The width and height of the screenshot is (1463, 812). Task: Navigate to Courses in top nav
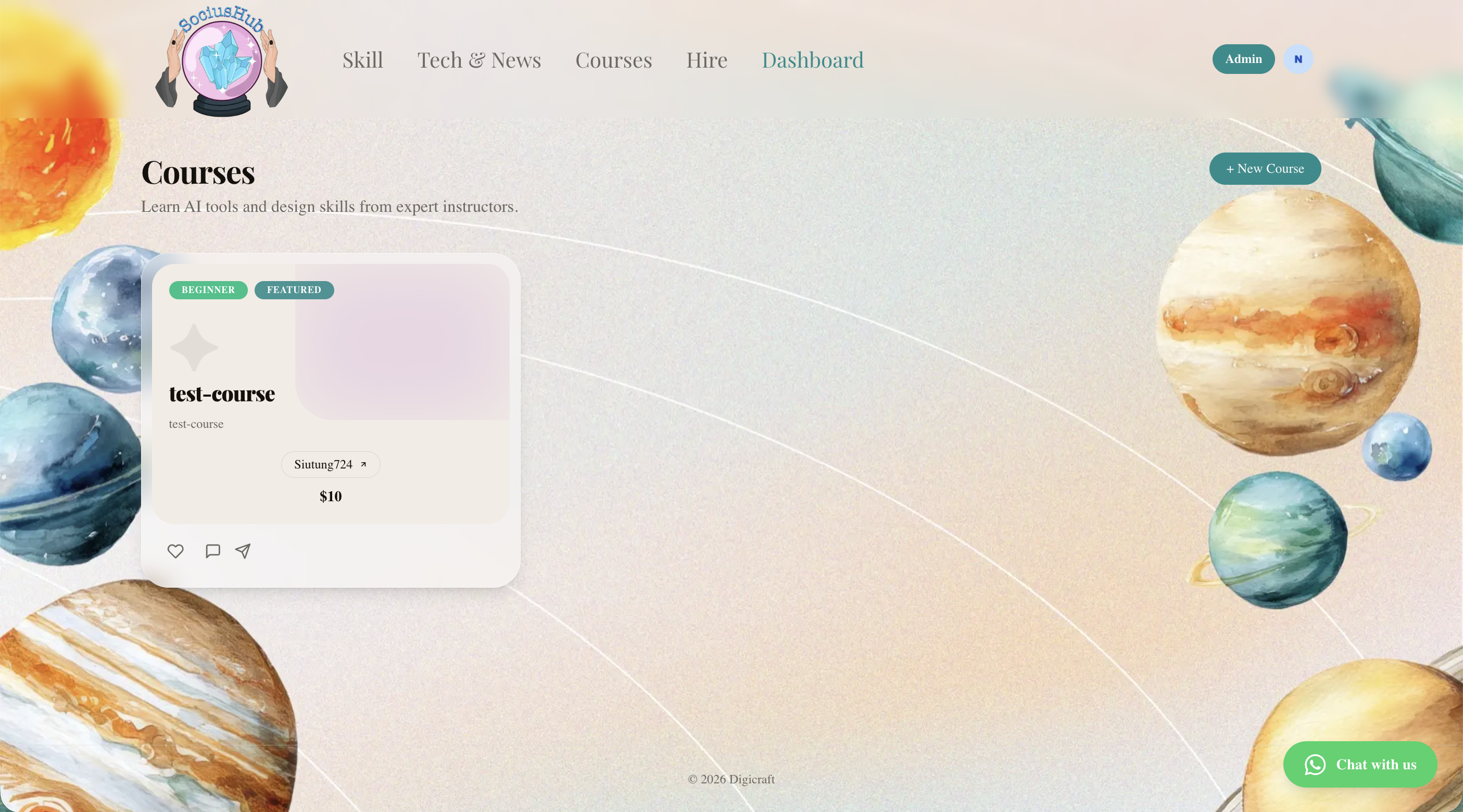click(613, 60)
